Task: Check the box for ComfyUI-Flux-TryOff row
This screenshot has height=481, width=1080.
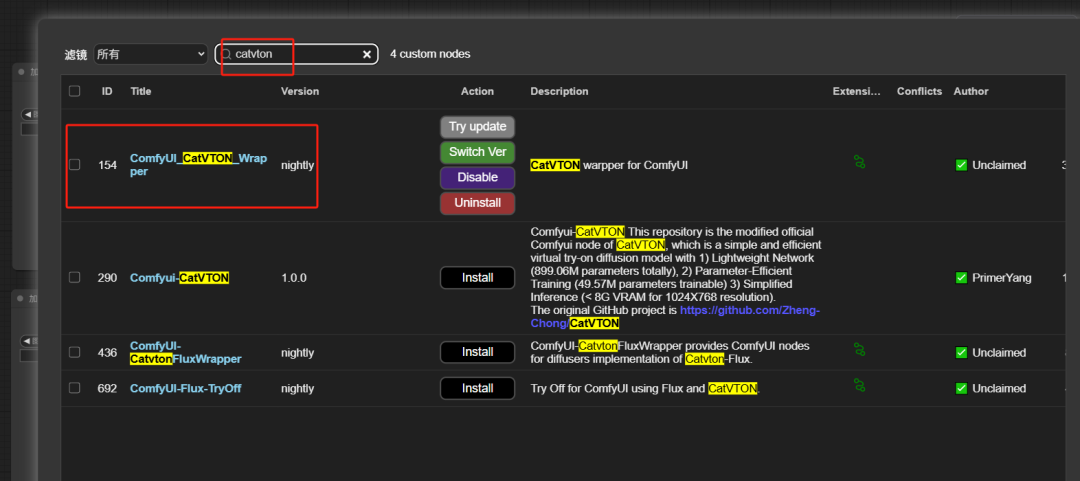Action: click(74, 388)
